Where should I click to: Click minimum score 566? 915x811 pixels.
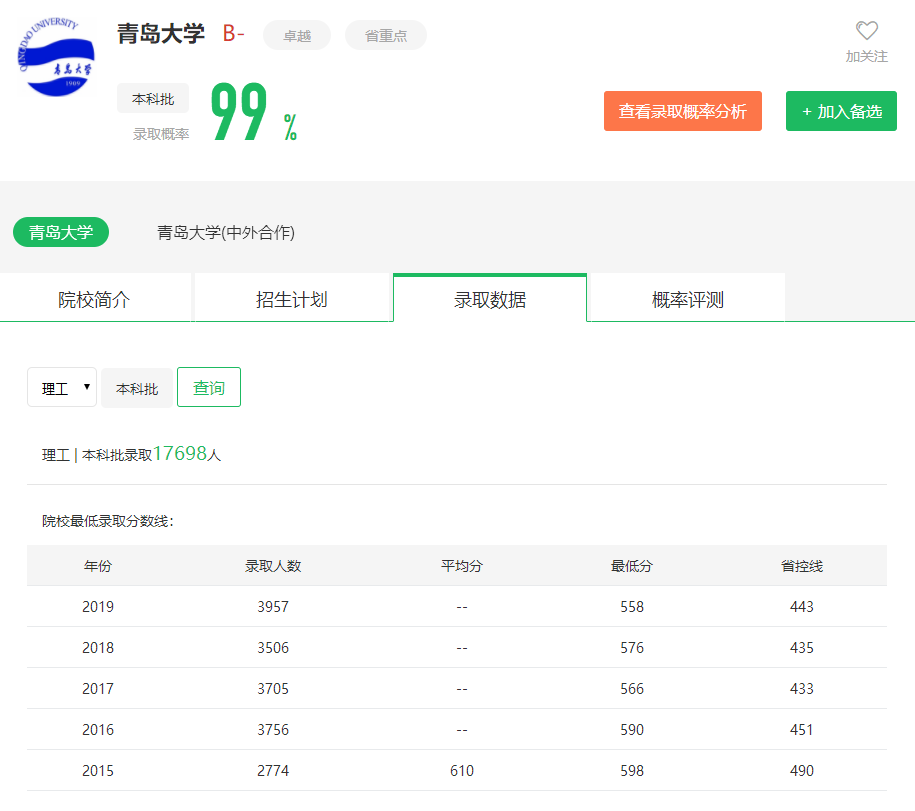tap(632, 688)
